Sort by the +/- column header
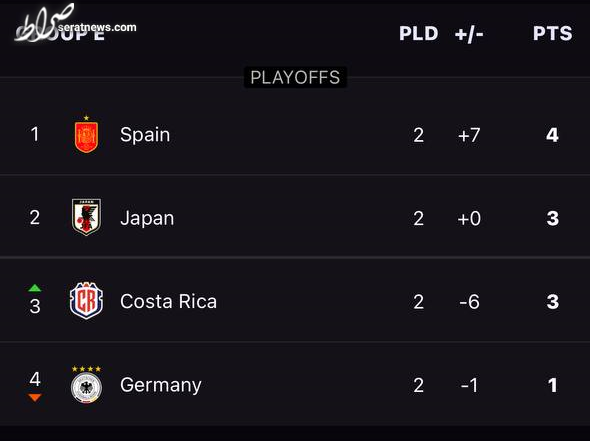The width and height of the screenshot is (590, 441). 469,34
